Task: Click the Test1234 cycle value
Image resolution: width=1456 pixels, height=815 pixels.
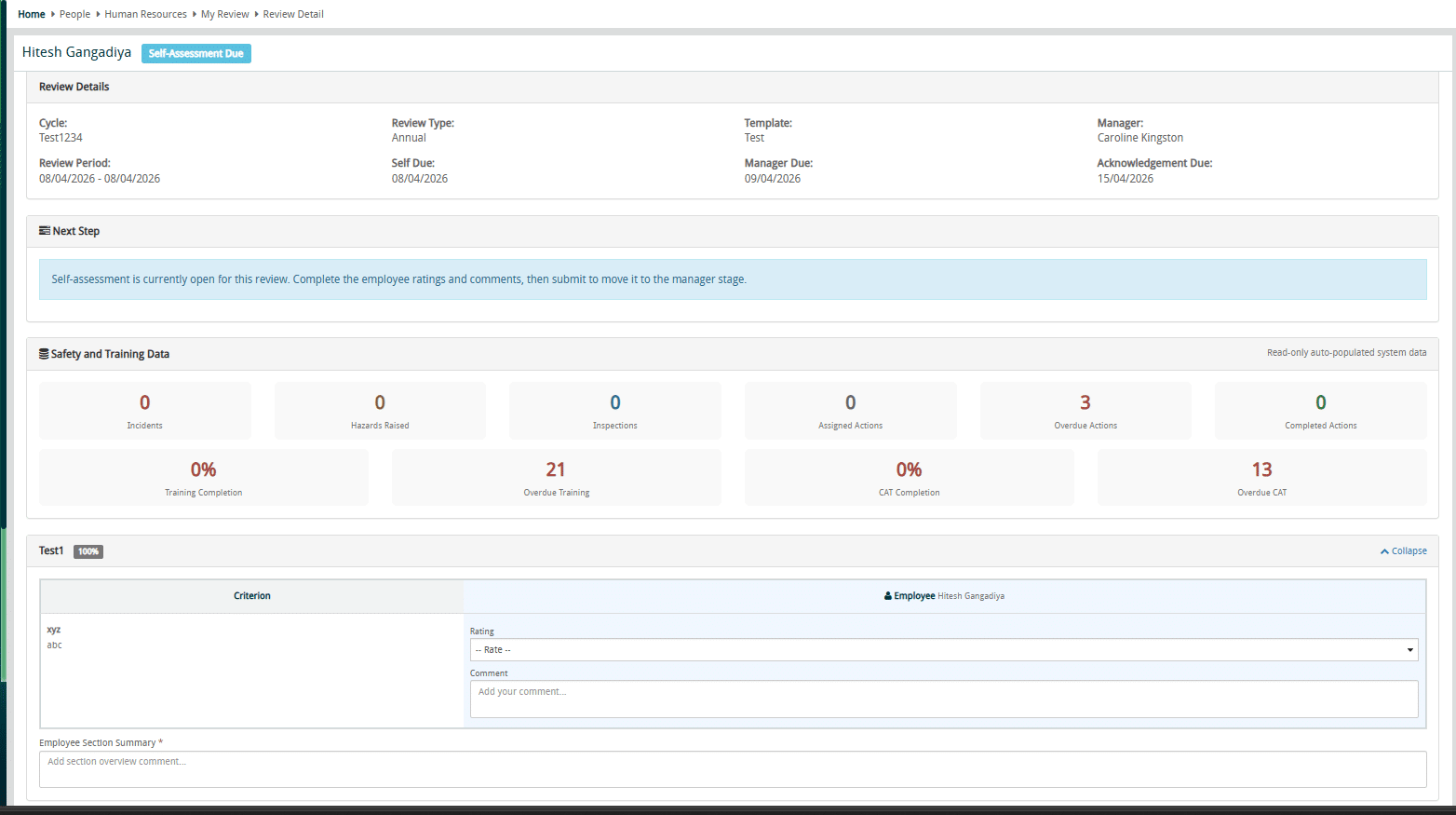Action: pyautogui.click(x=61, y=138)
